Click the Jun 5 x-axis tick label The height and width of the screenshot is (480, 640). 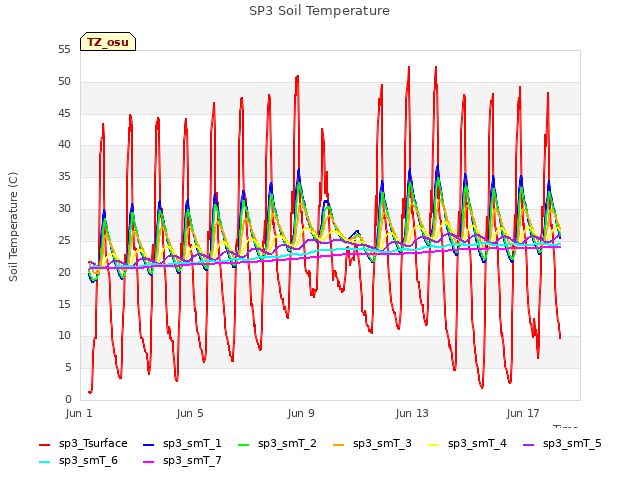point(190,413)
